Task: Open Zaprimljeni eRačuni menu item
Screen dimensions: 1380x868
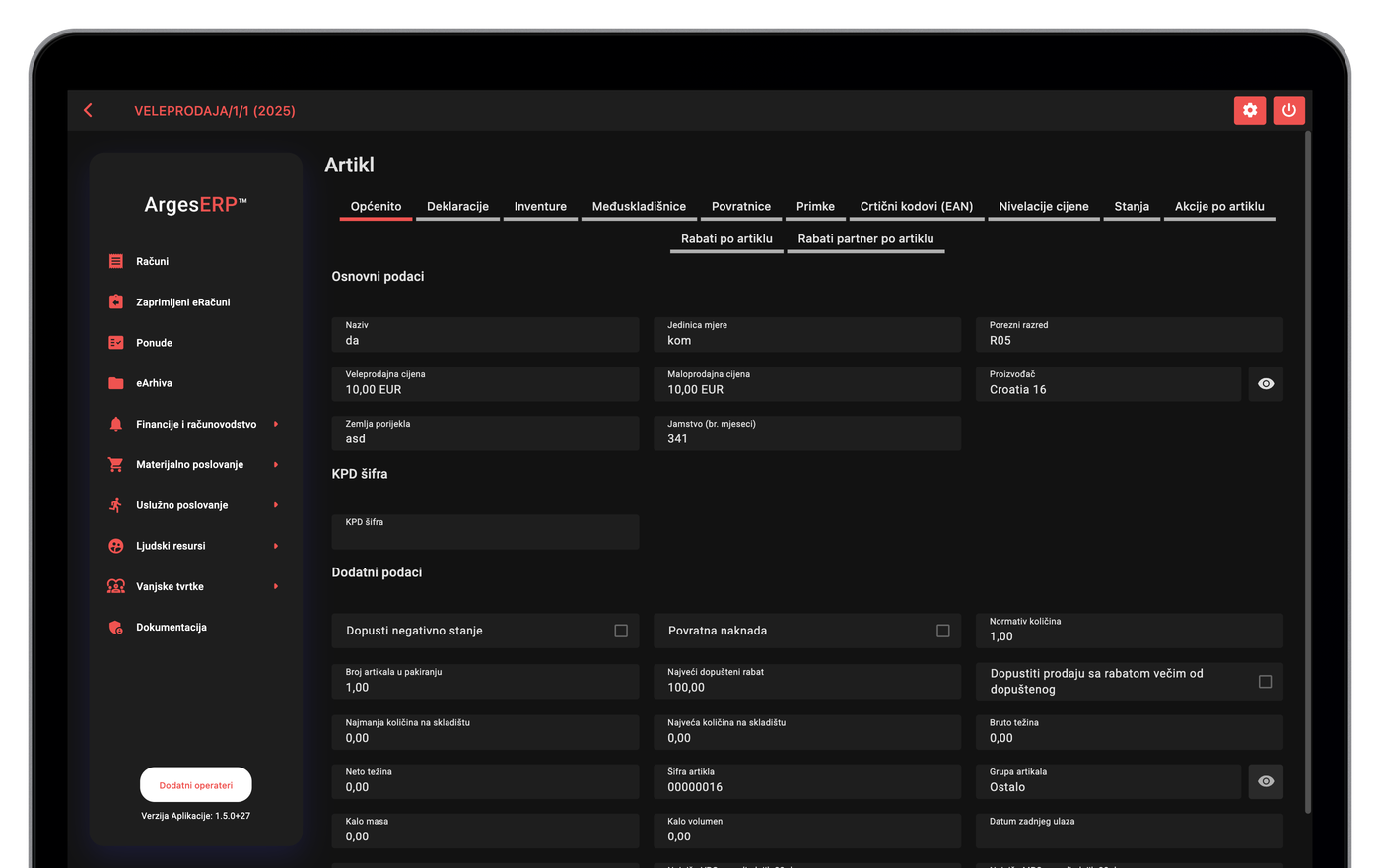Action: (x=182, y=301)
